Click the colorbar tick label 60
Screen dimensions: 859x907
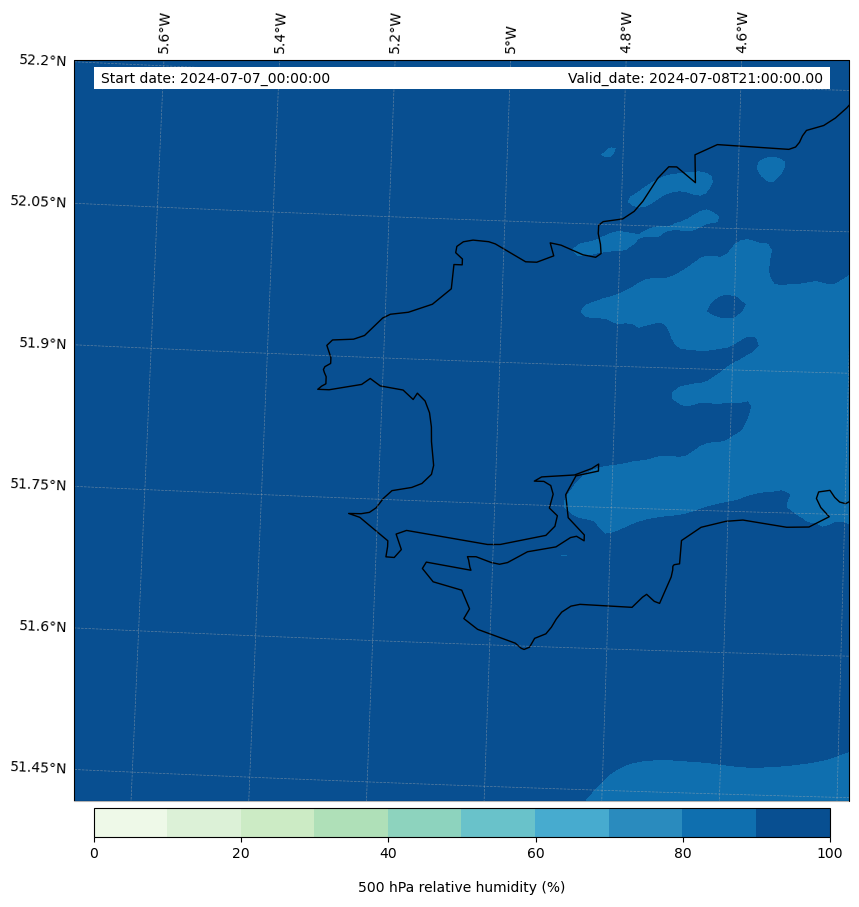tap(536, 853)
